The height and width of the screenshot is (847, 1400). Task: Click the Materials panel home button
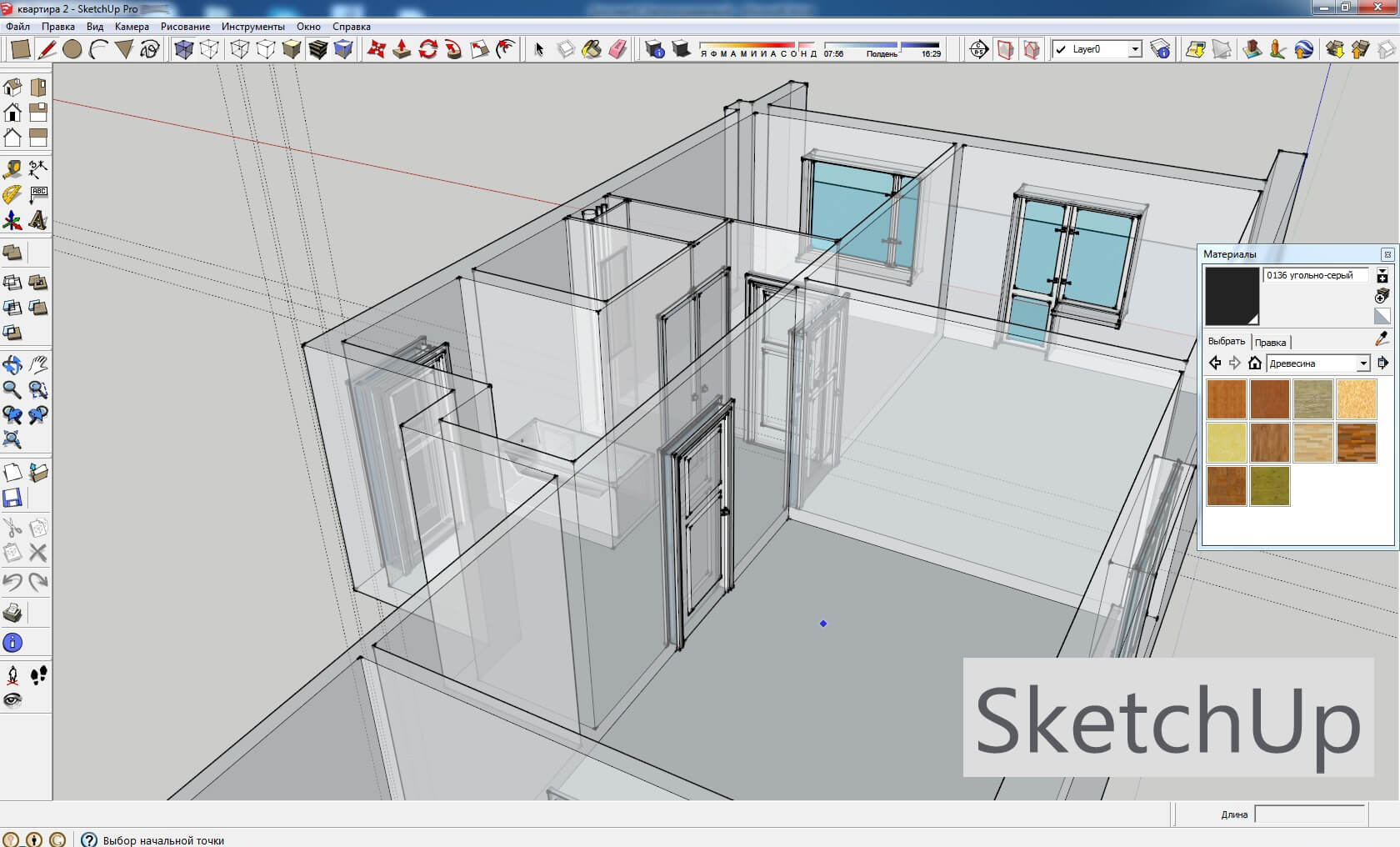coord(1255,363)
